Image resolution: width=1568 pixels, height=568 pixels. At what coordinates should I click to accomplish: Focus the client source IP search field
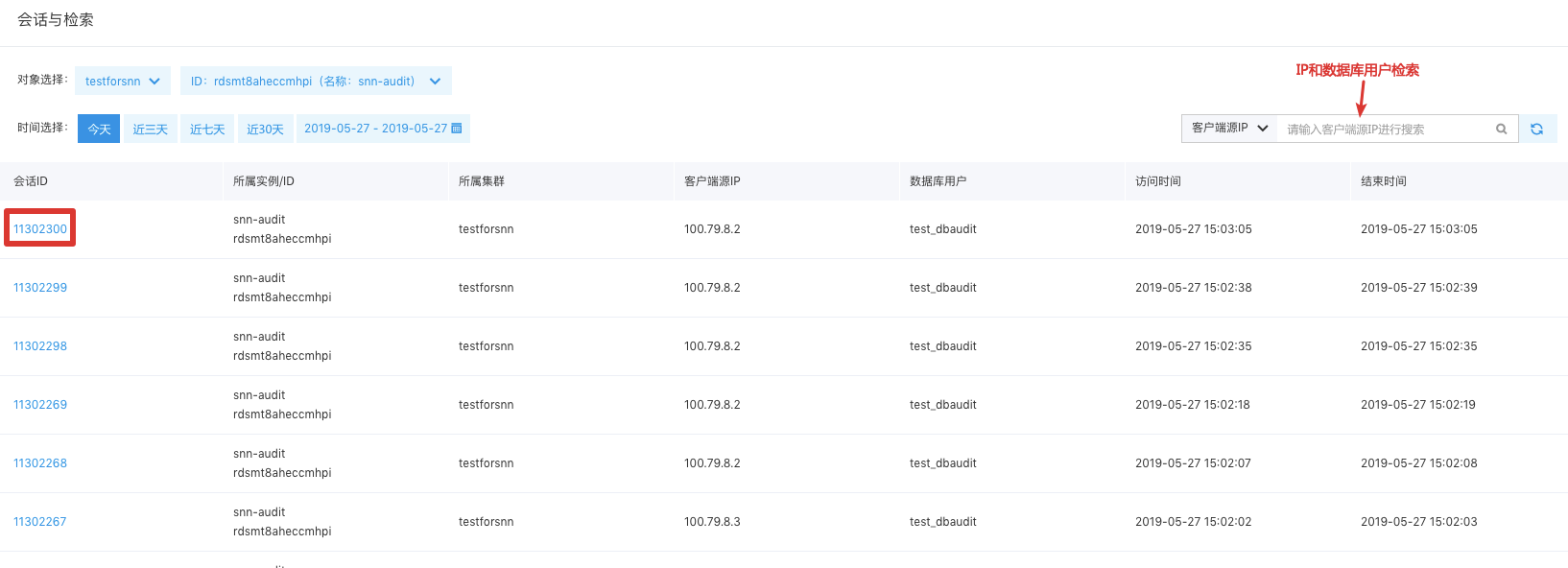[x=1387, y=129]
